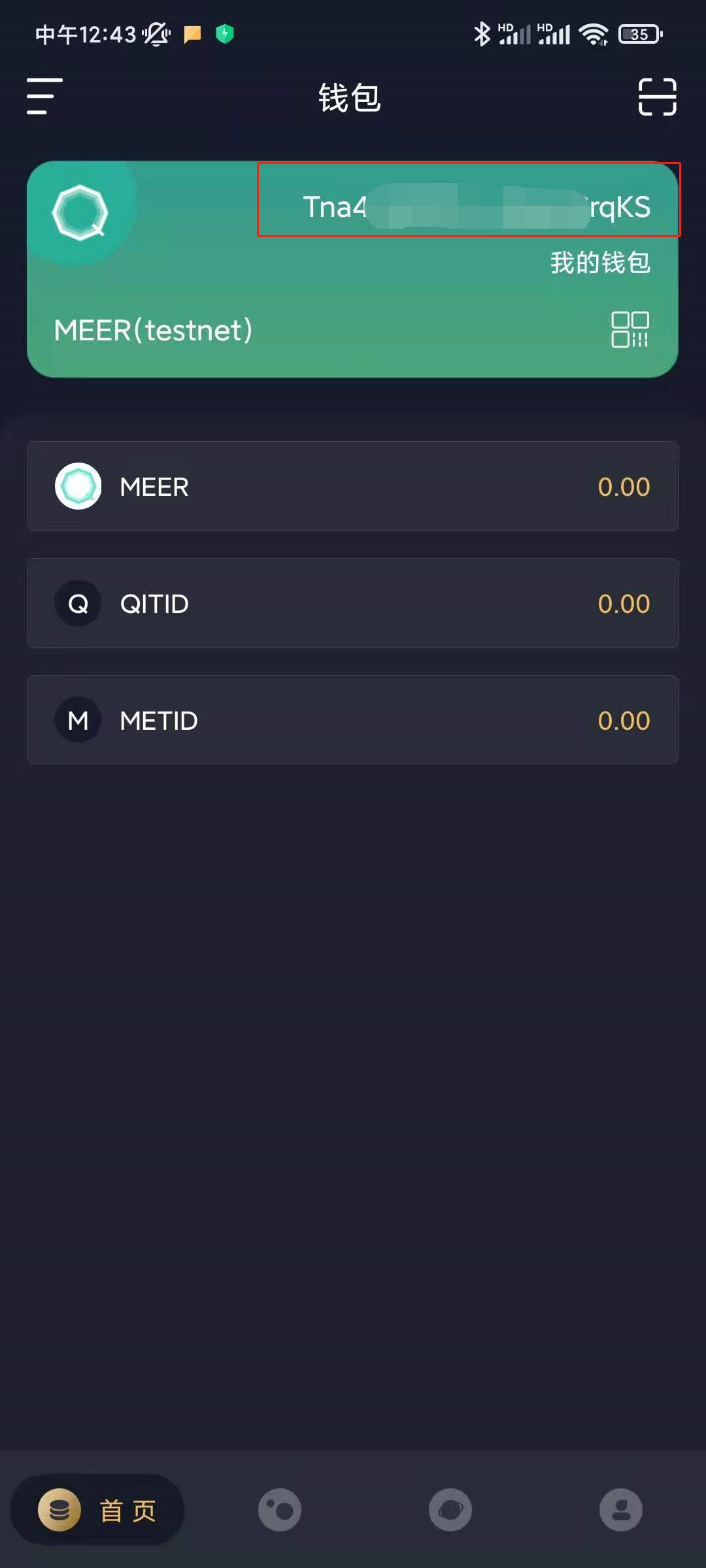This screenshot has height=1568, width=706.
Task: Open the hamburger menu icon
Action: point(44,96)
